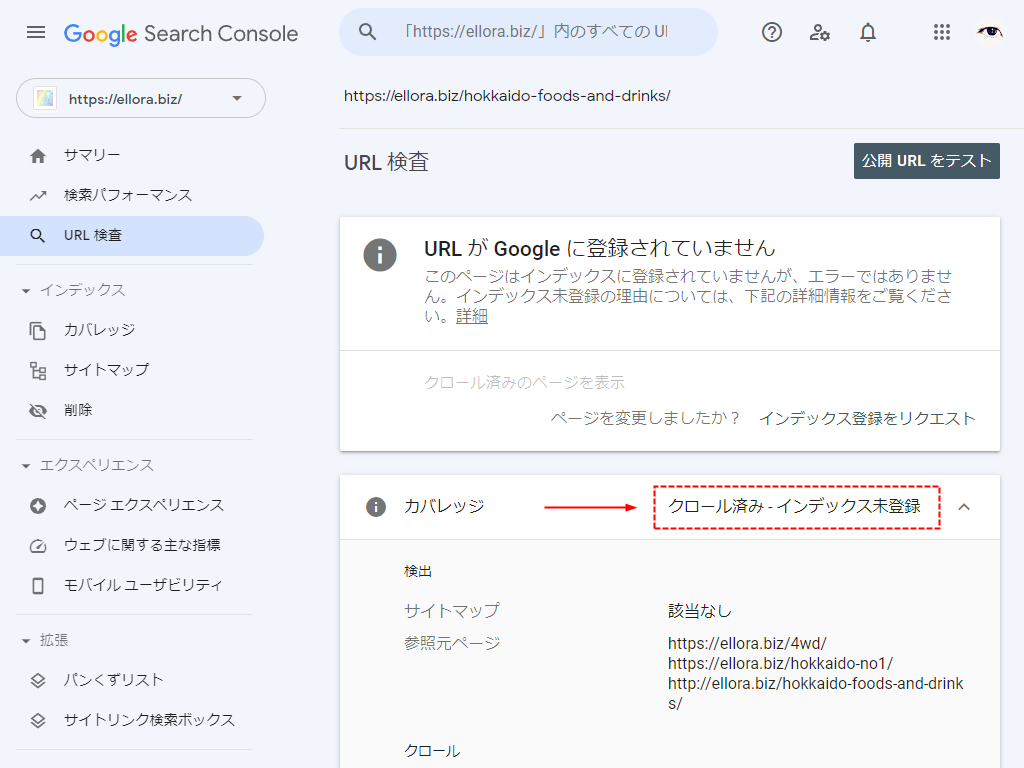Click the URL inspection search field
Viewport: 1024px width, 768px height.
[x=528, y=32]
